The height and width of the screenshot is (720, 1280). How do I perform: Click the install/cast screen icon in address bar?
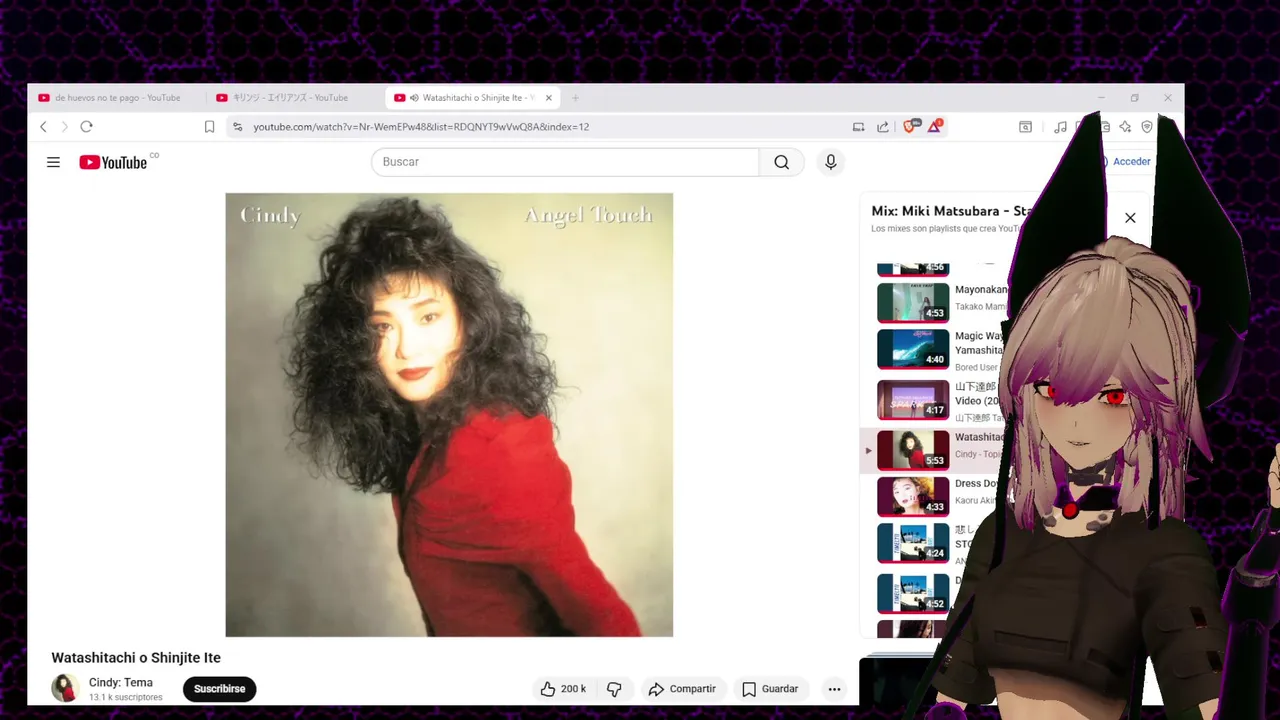858,127
